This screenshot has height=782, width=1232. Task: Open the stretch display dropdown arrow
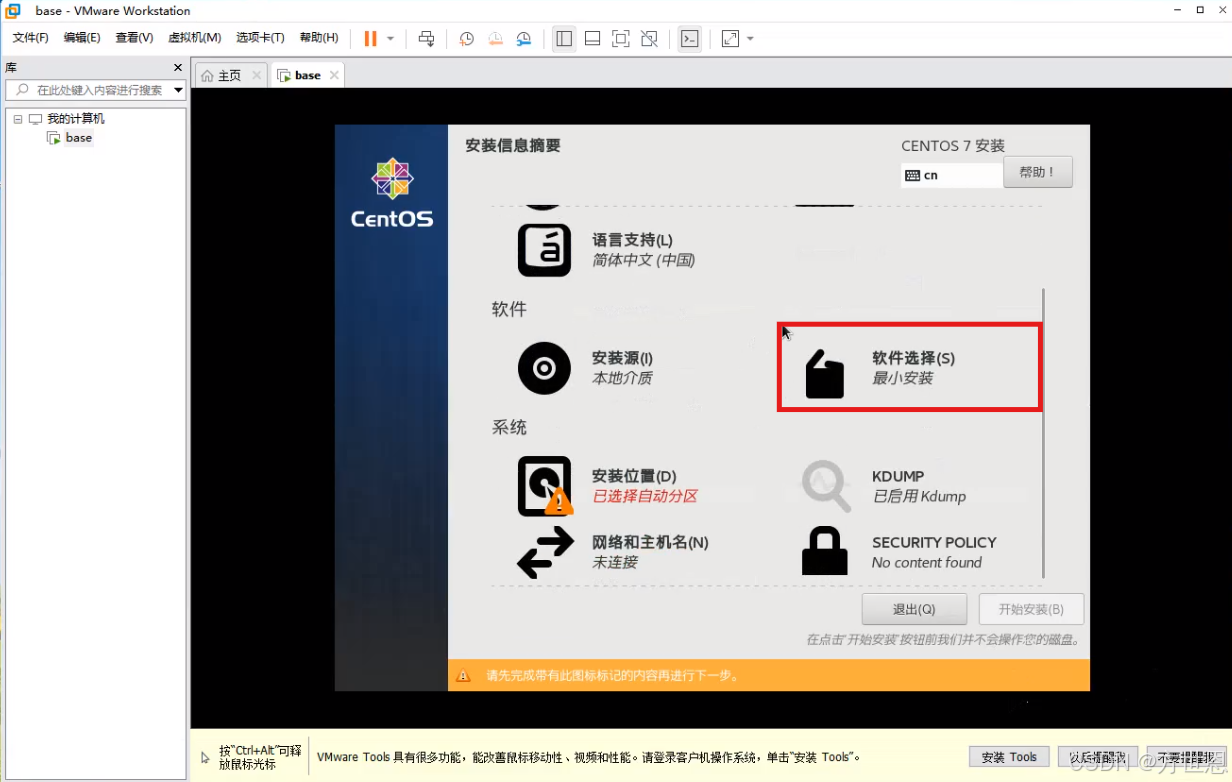[750, 39]
